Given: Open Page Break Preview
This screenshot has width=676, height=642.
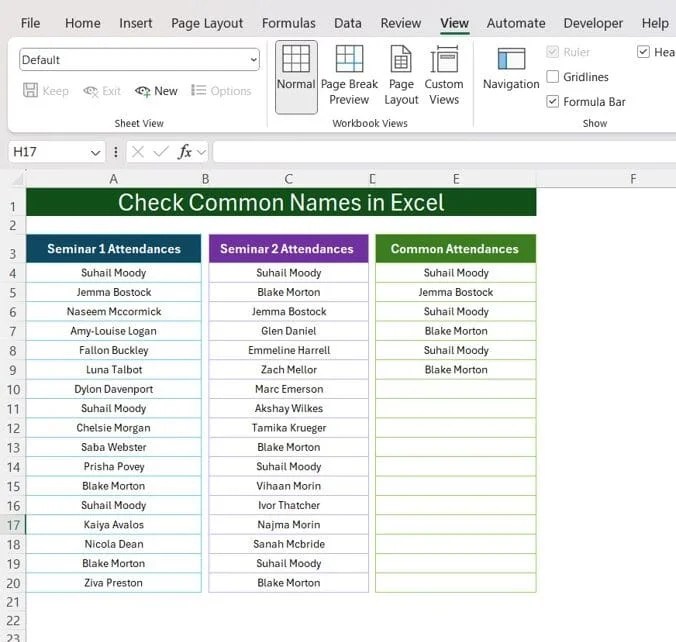Looking at the screenshot, I should (349, 75).
